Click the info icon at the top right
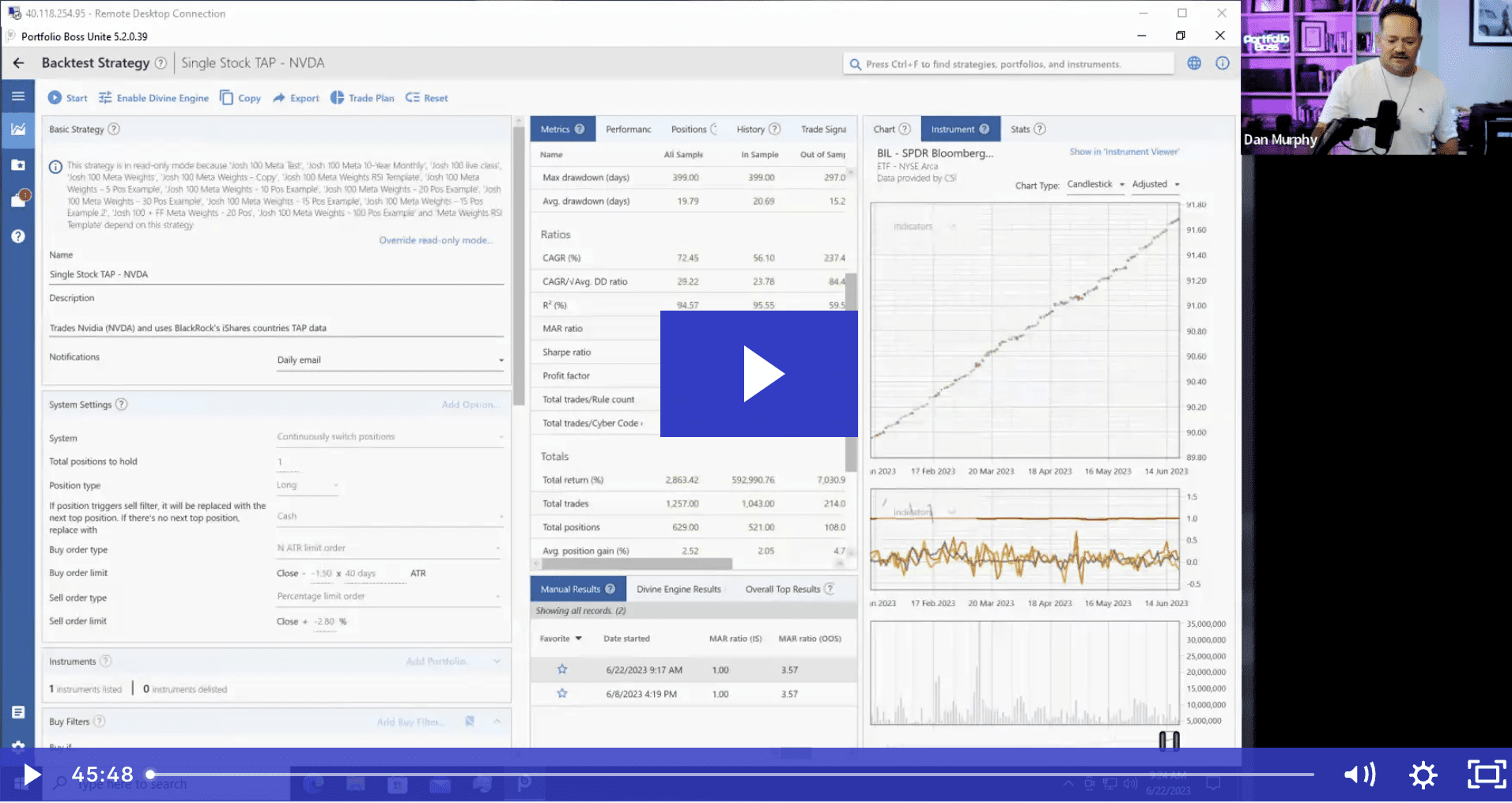The width and height of the screenshot is (1512, 803). tap(1223, 63)
